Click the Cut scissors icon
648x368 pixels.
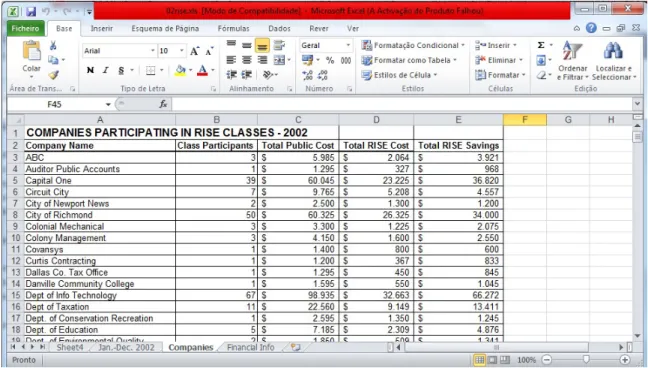tap(53, 45)
